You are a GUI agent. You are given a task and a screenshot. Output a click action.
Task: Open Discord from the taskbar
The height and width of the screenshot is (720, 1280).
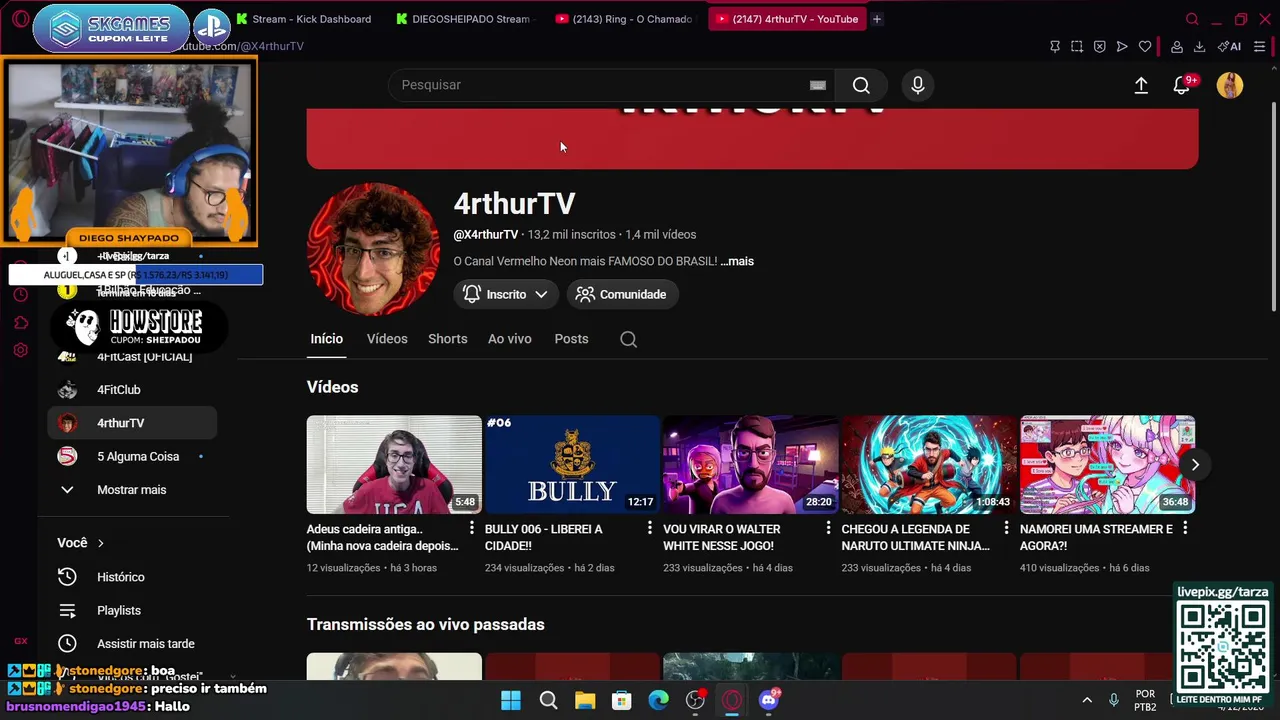pyautogui.click(x=769, y=700)
